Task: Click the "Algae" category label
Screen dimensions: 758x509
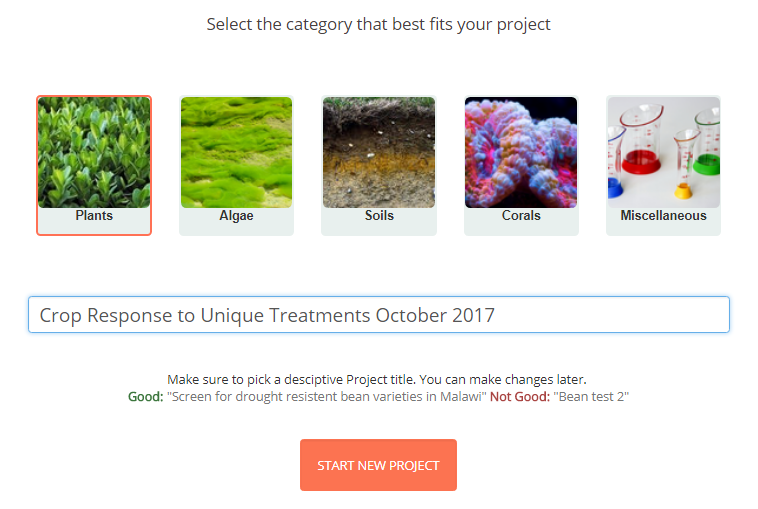Action: pos(236,216)
